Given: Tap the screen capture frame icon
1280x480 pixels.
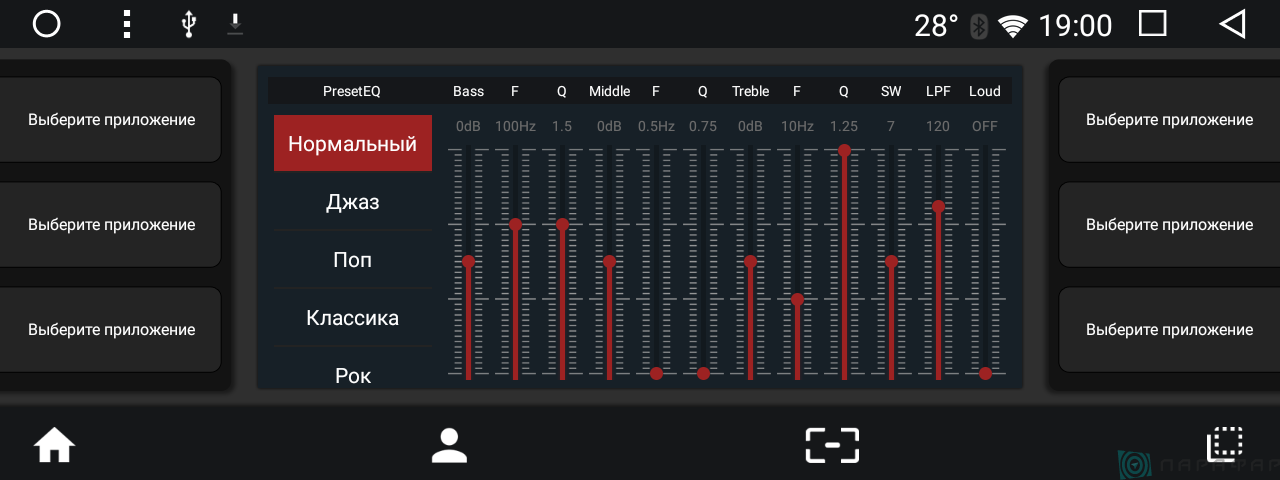Looking at the screenshot, I should pos(832,445).
